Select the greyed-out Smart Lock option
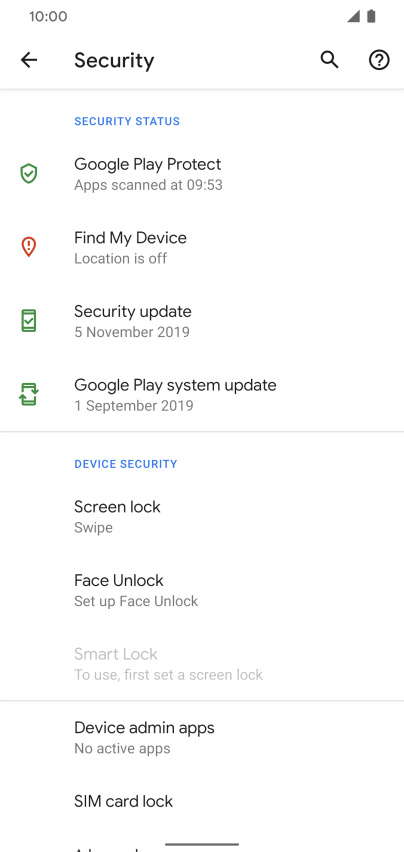 202,663
